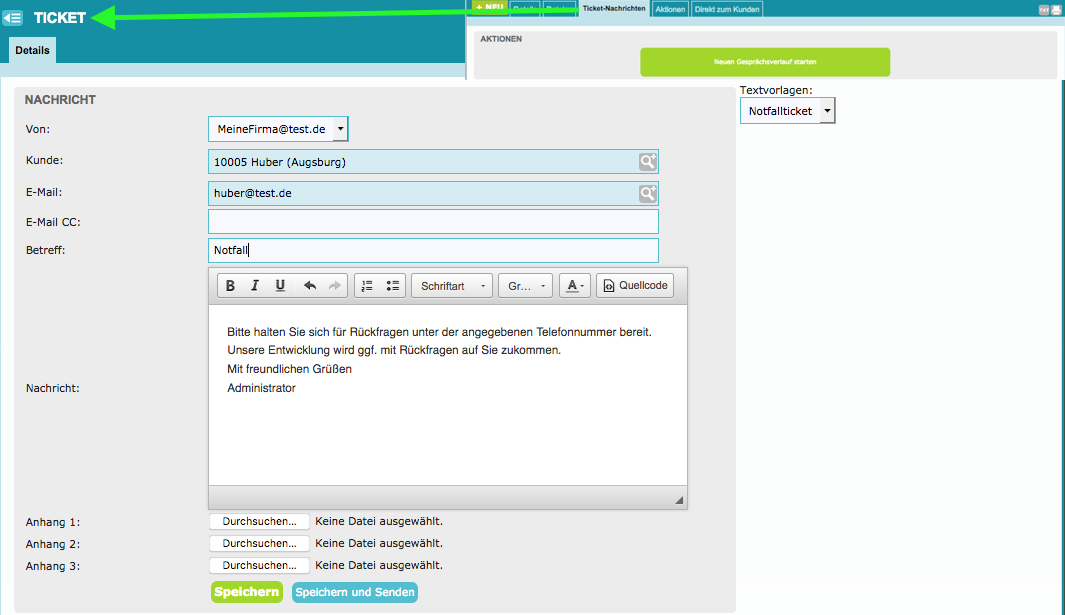
Task: Click into the E-Mail CC field
Action: (x=433, y=222)
